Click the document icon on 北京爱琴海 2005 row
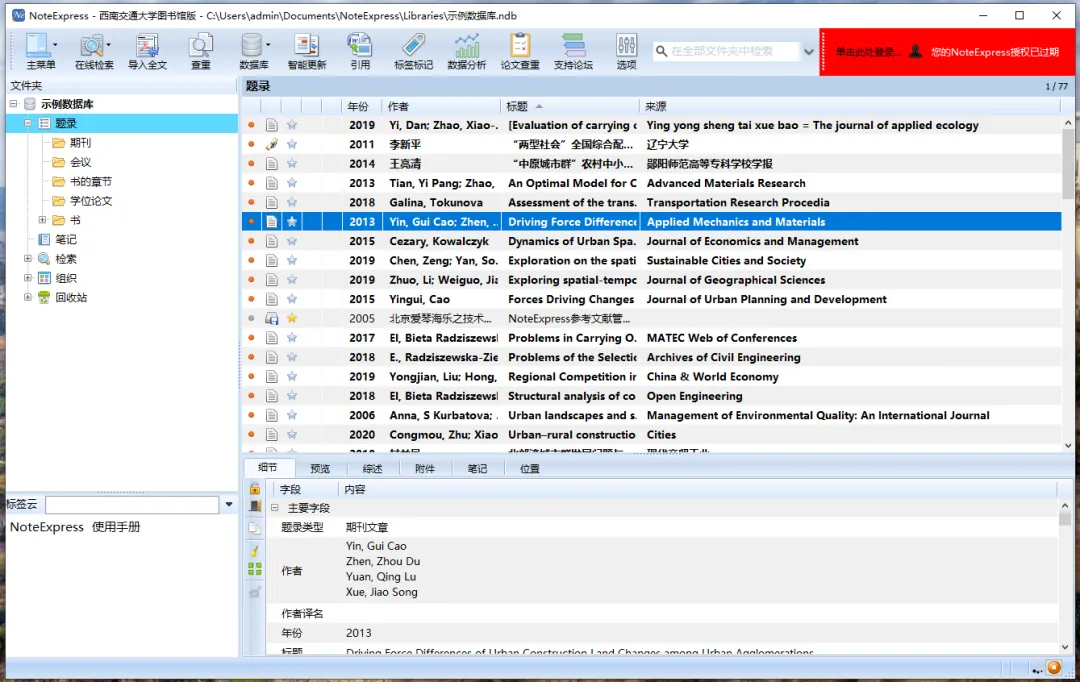This screenshot has height=682, width=1080. [272, 318]
